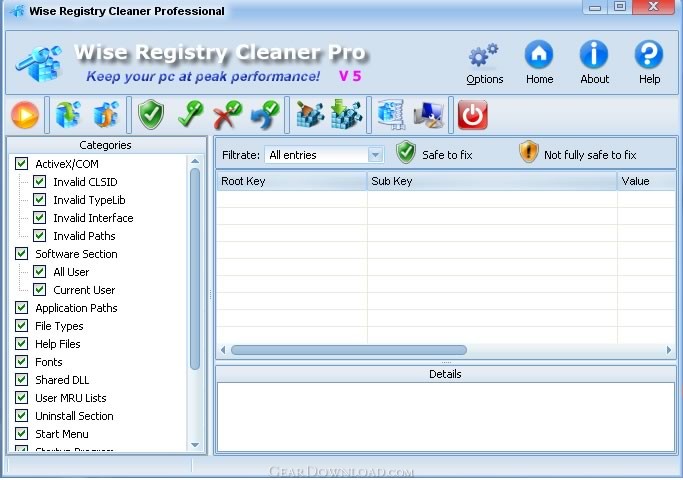Click the Safe to fix green shield icon
Image resolution: width=683 pixels, height=480 pixels.
406,152
